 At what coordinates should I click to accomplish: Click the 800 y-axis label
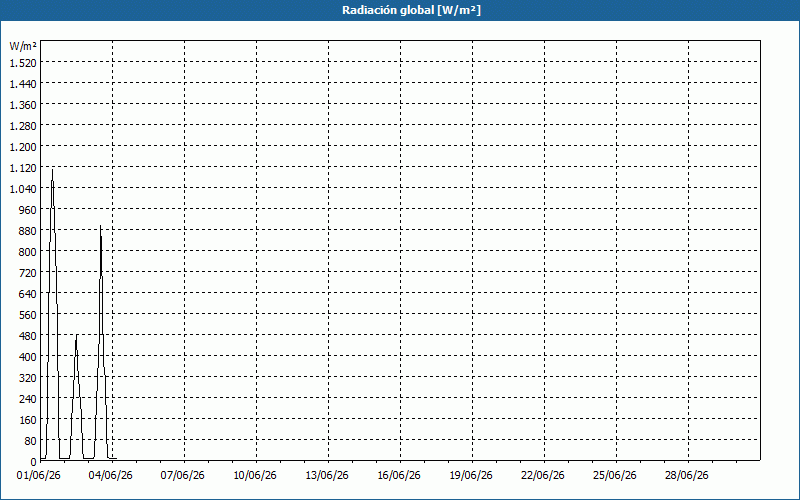tap(28, 252)
